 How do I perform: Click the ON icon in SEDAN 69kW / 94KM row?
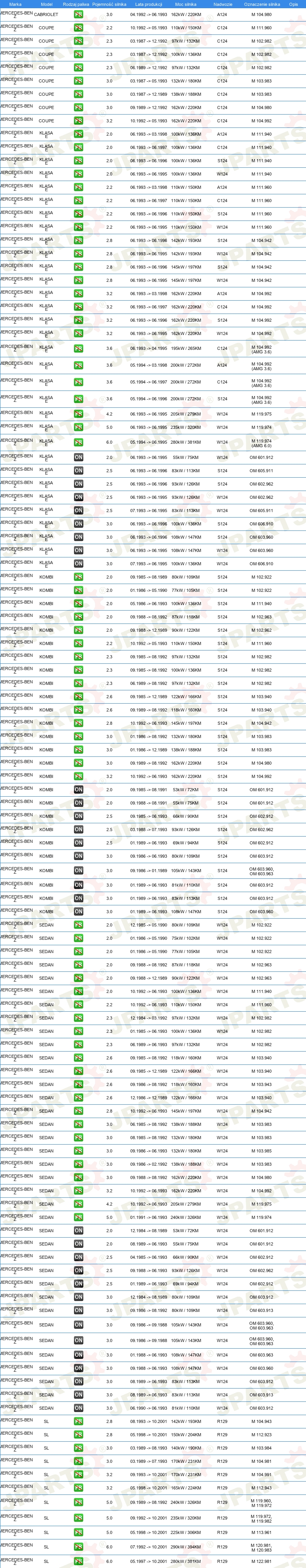point(79,1284)
